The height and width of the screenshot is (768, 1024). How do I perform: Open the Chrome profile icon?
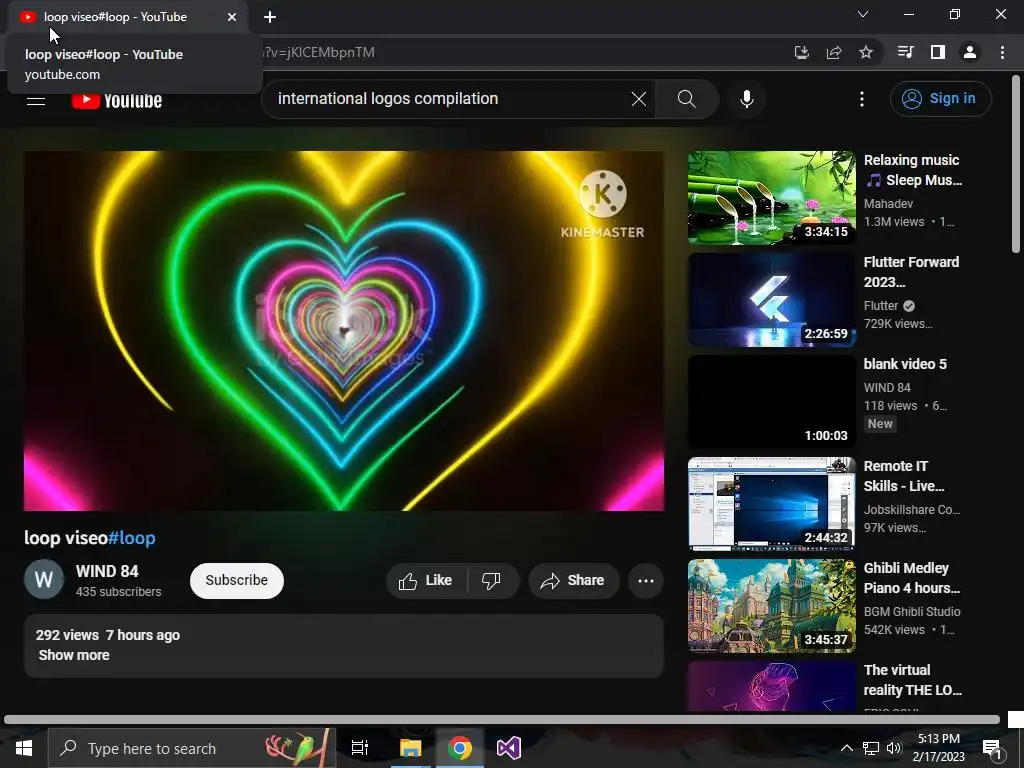(x=970, y=52)
